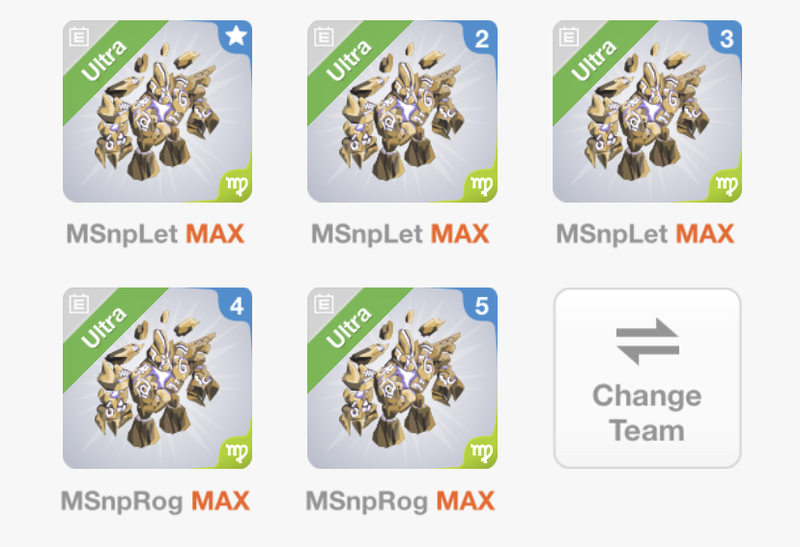Viewport: 800px width, 547px height.
Task: Tap Virgo sign icon on leader card
Action: [x=236, y=186]
